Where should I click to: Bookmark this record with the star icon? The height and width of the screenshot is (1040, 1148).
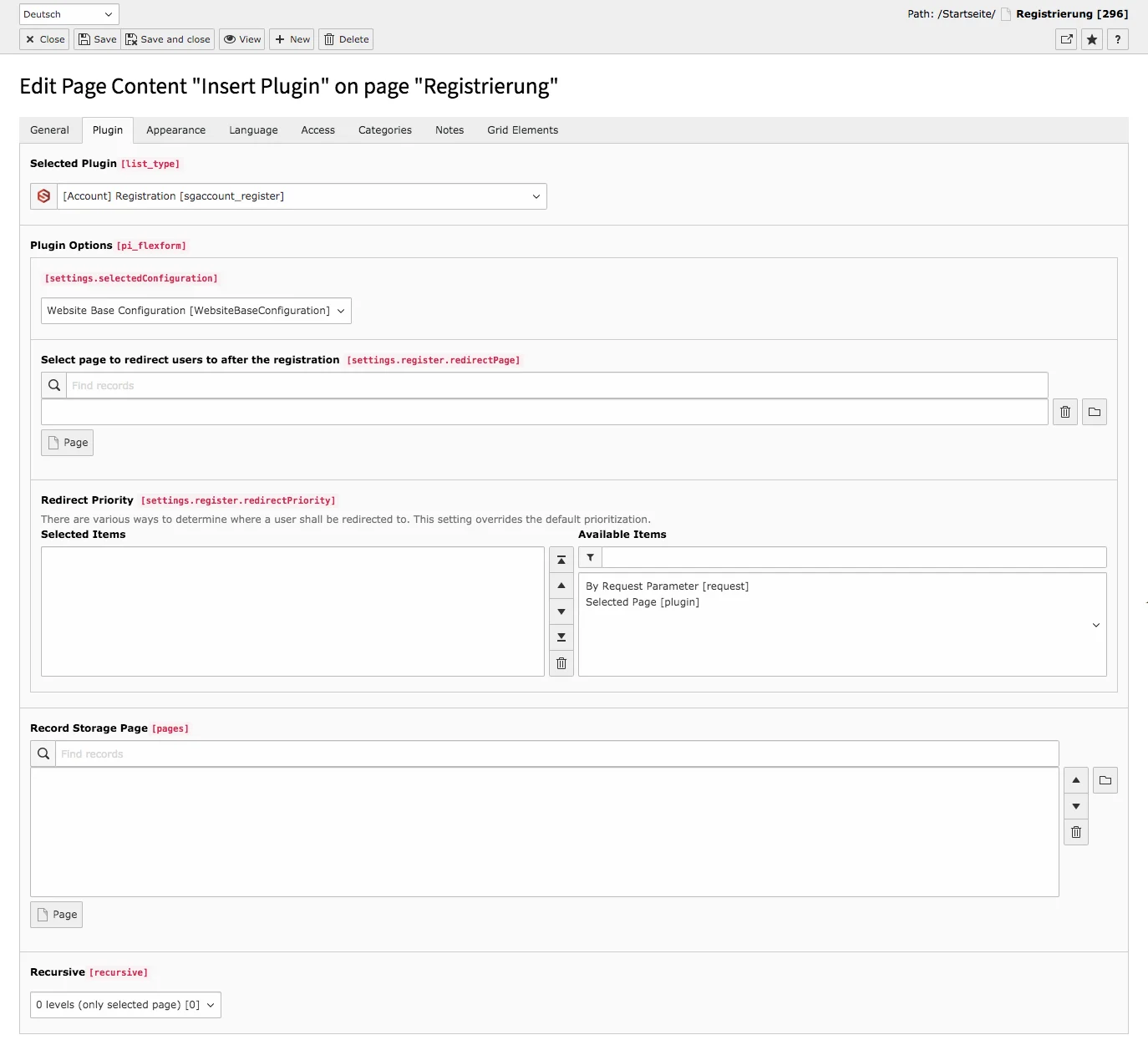click(x=1091, y=38)
